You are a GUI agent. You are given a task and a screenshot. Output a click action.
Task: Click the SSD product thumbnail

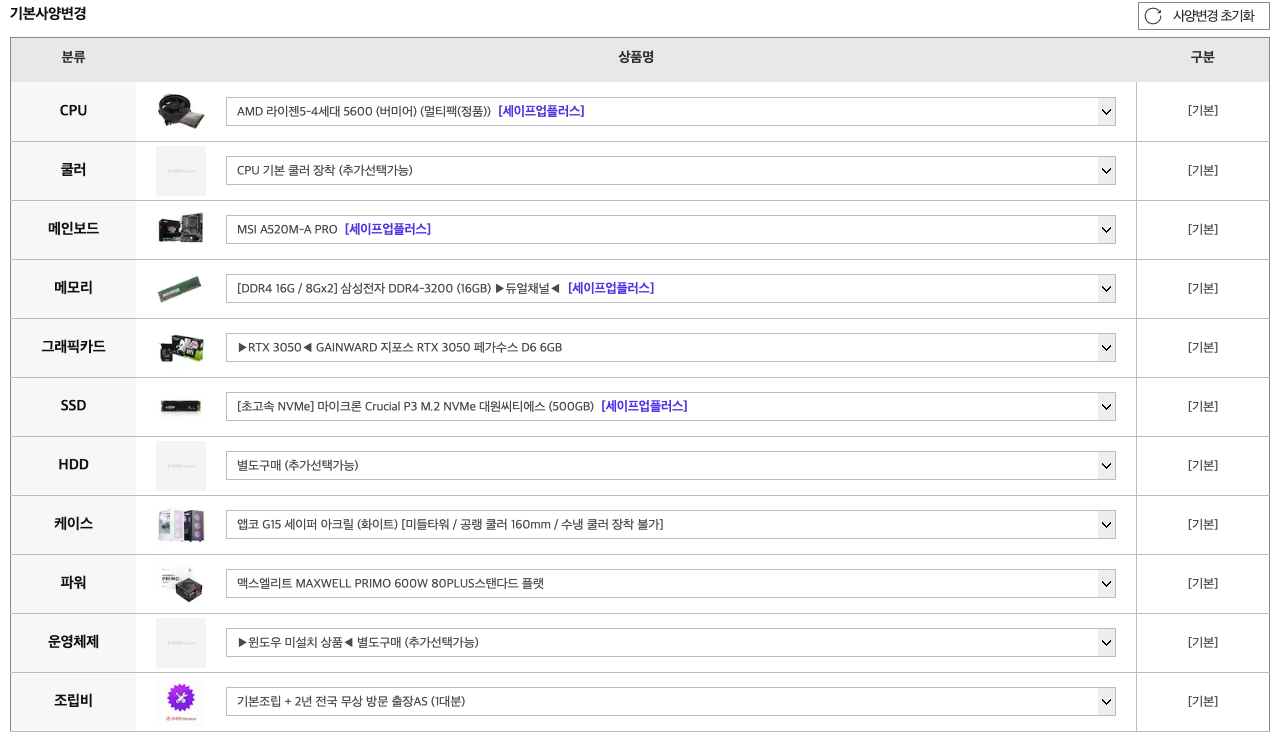click(181, 406)
